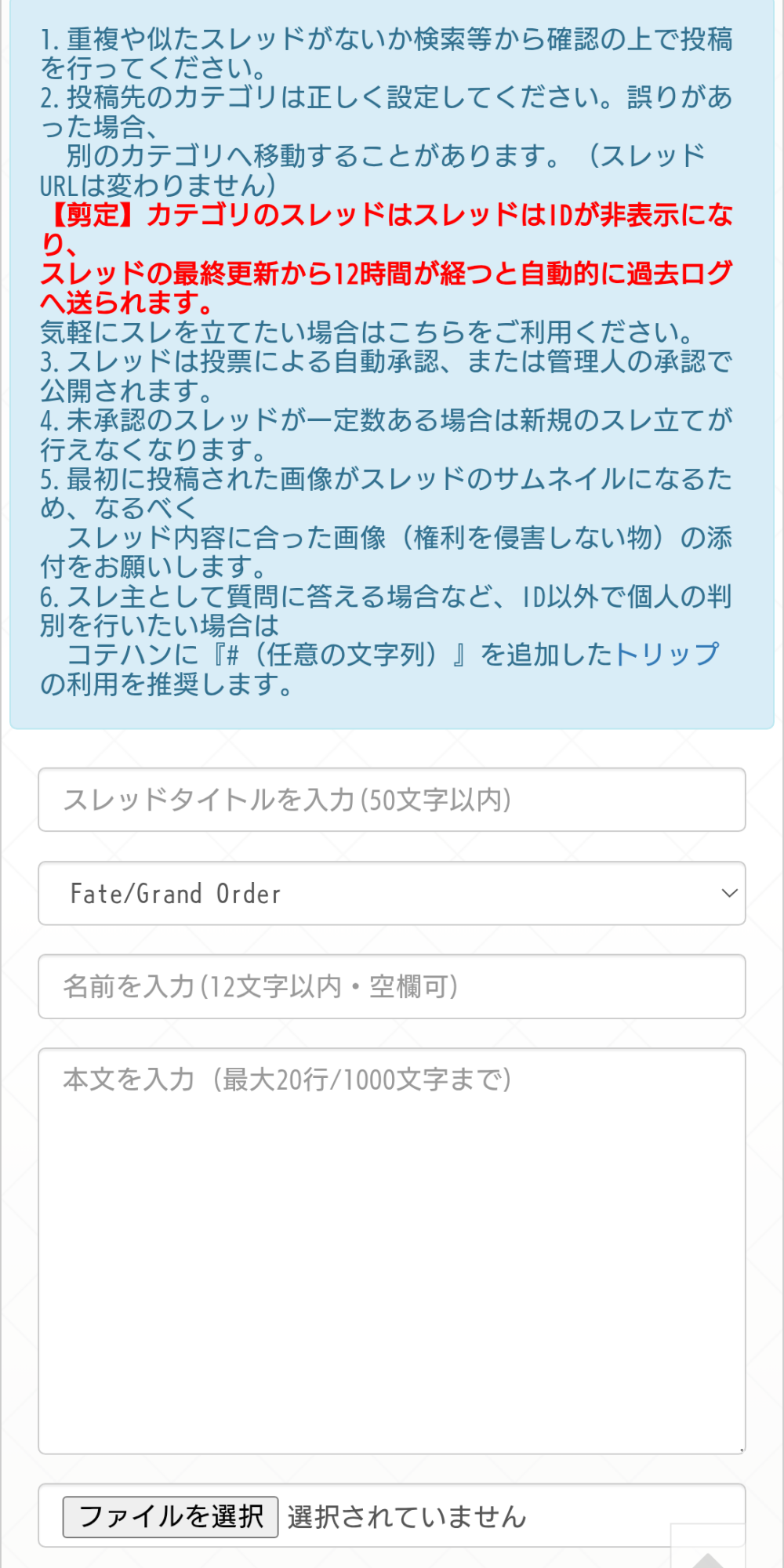Click the dropdown chevron on the category selector
Viewport: 784px width, 1568px height.
[729, 893]
